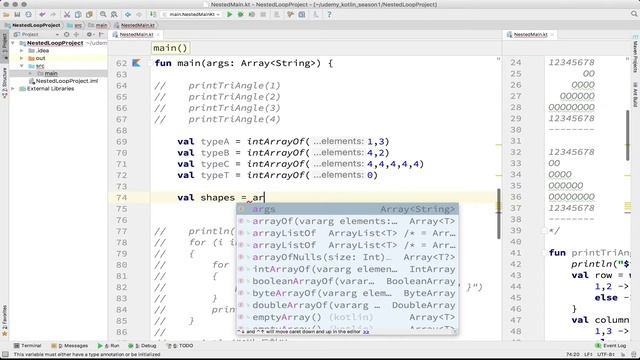
Task: Open the Debug tool window
Action: [x=143, y=346]
